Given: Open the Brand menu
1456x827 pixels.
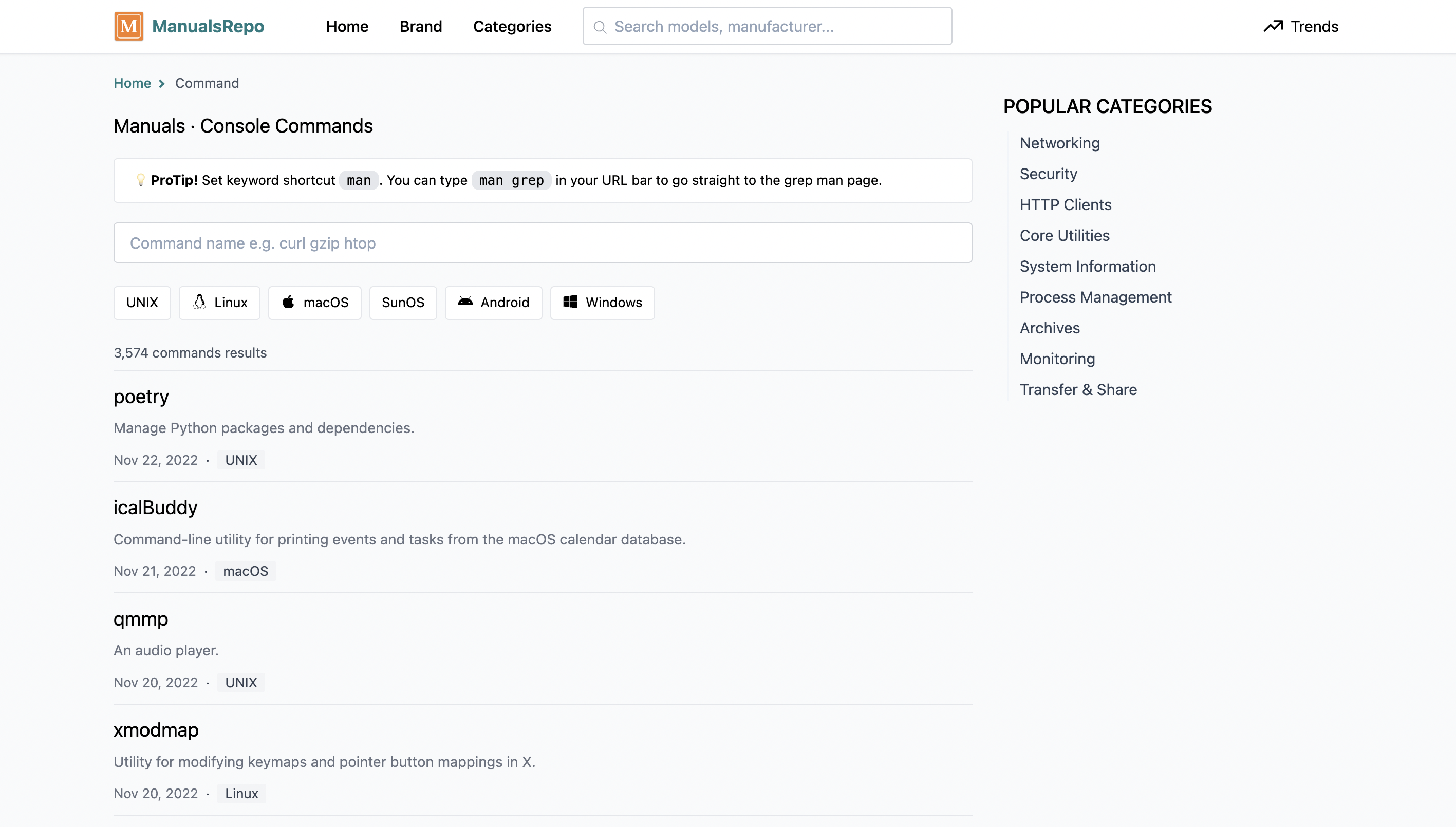Looking at the screenshot, I should tap(420, 26).
